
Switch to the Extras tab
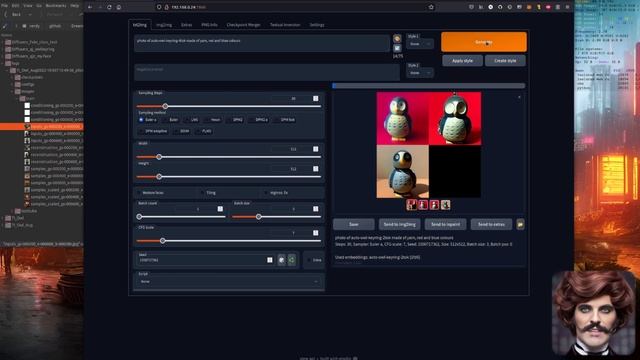(187, 25)
